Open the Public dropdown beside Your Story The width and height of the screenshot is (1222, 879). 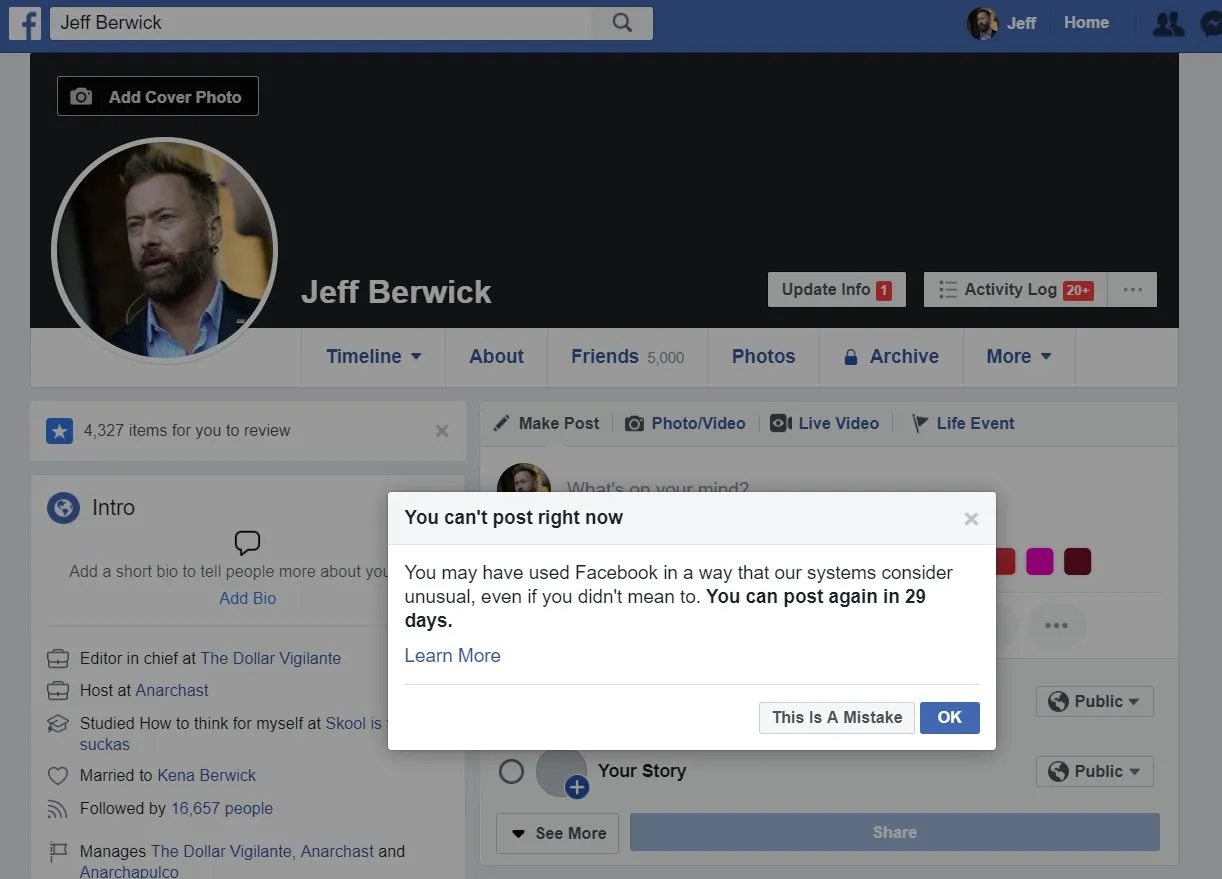point(1094,772)
